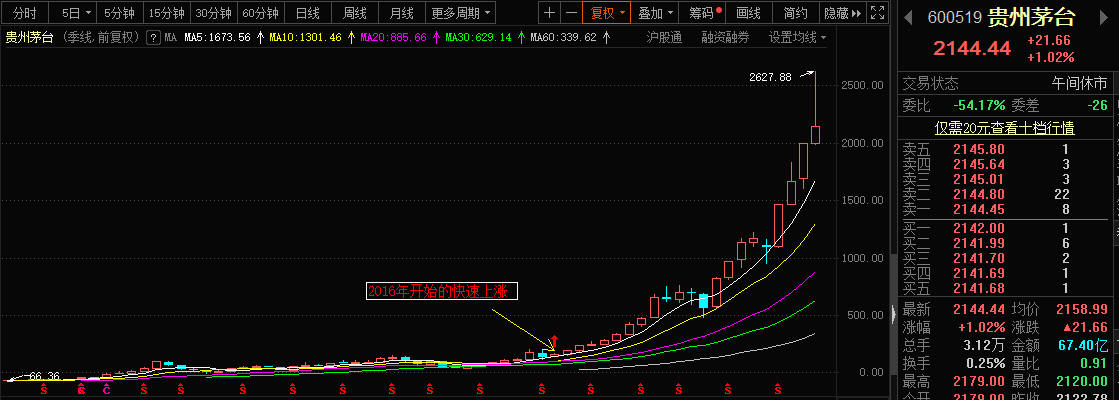Click the 仅需20元查看十档行情 link
Image resolution: width=1119 pixels, height=400 pixels.
[1004, 127]
